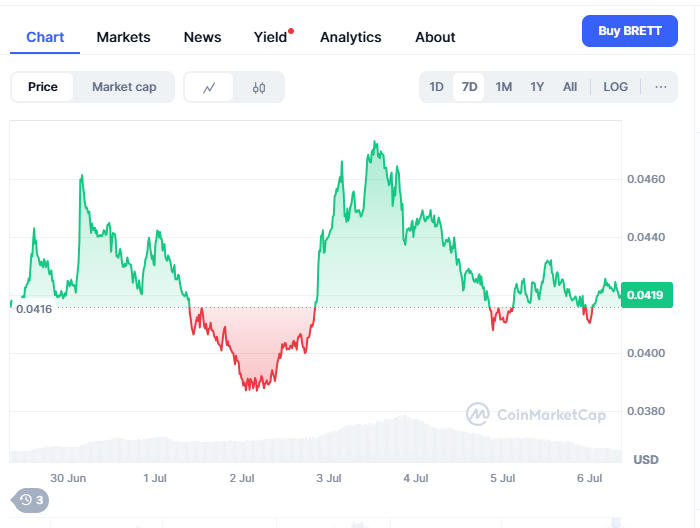
Task: Open the Yield tab
Action: (x=271, y=37)
